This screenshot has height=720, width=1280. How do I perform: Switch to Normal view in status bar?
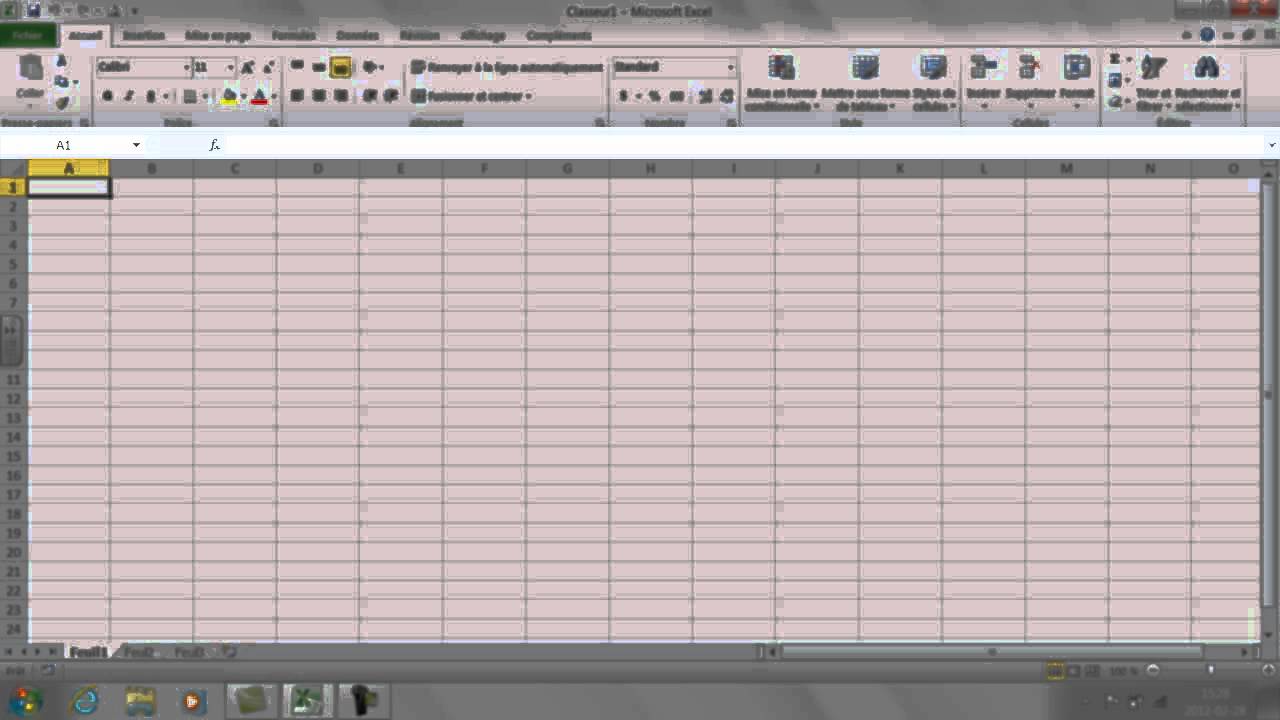tap(1055, 671)
